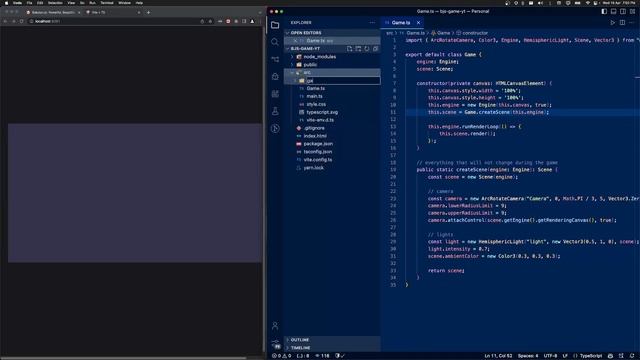Image resolution: width=640 pixels, height=360 pixels.
Task: Click Game.ts in breadcrumb path
Action: [x=415, y=33]
